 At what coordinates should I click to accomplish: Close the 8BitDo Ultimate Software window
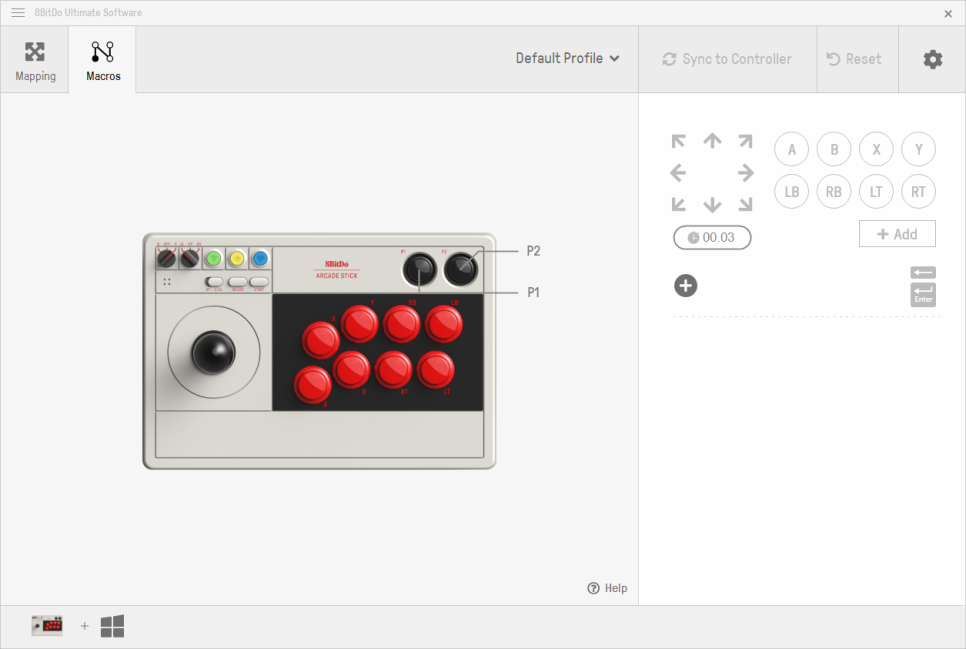point(948,14)
